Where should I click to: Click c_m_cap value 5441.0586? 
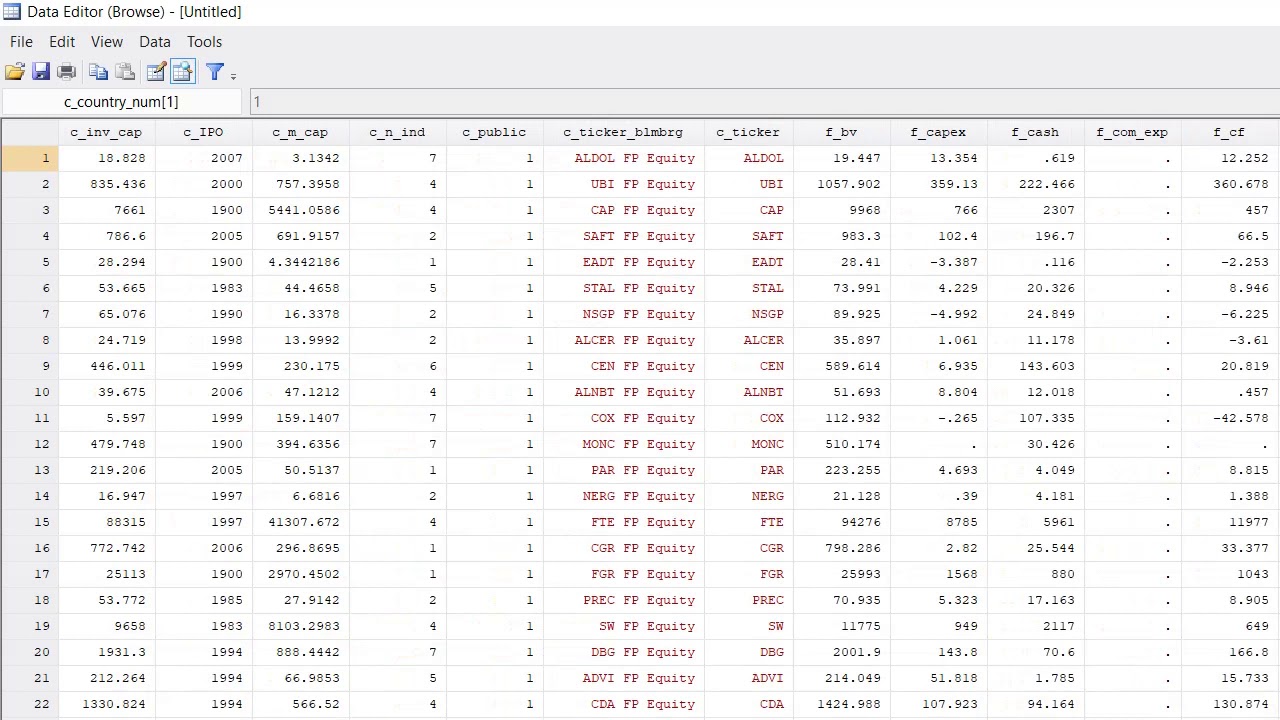[x=303, y=210]
